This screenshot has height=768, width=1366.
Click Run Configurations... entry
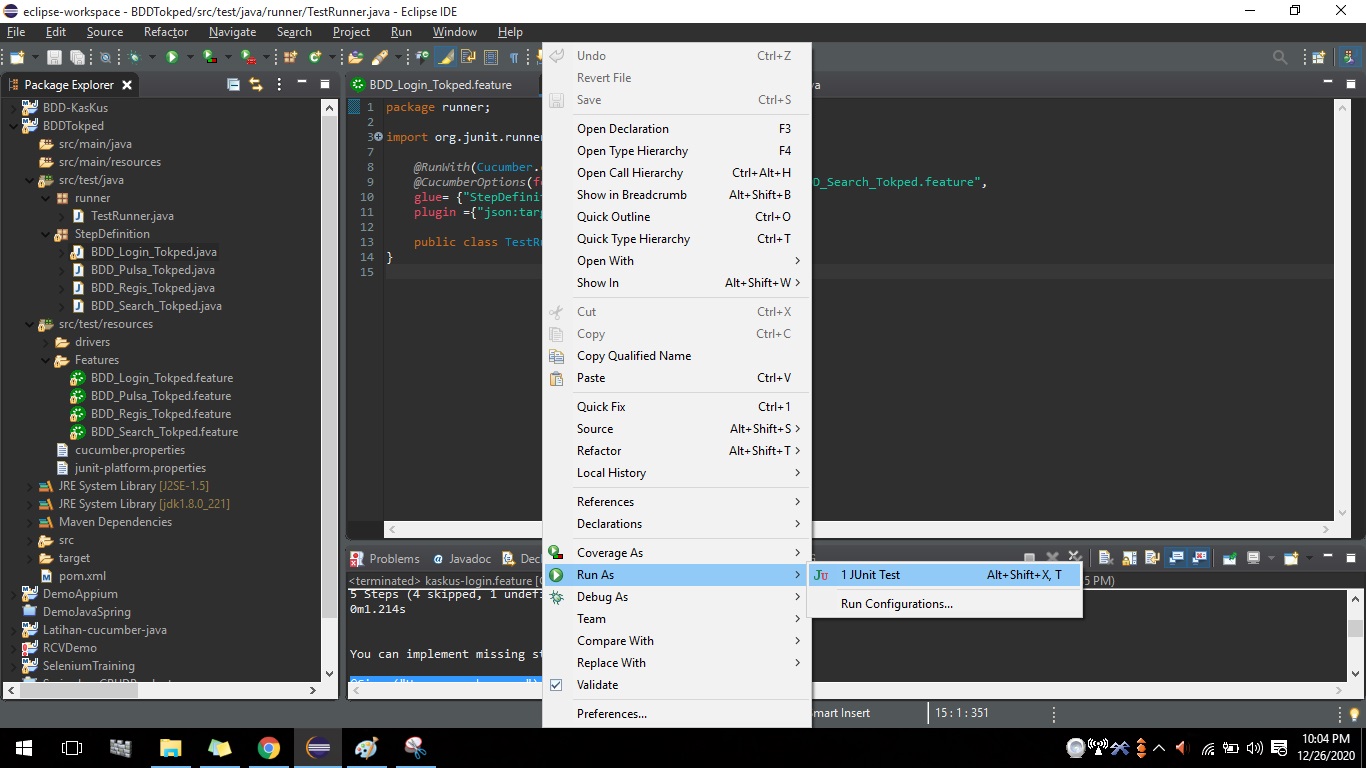click(896, 604)
